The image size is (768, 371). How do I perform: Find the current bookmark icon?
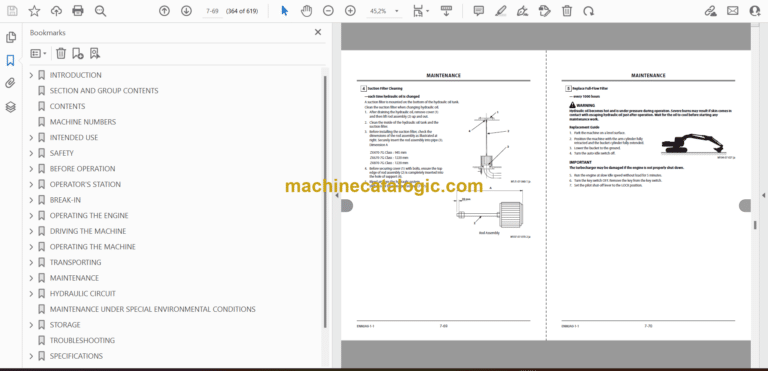(95, 53)
